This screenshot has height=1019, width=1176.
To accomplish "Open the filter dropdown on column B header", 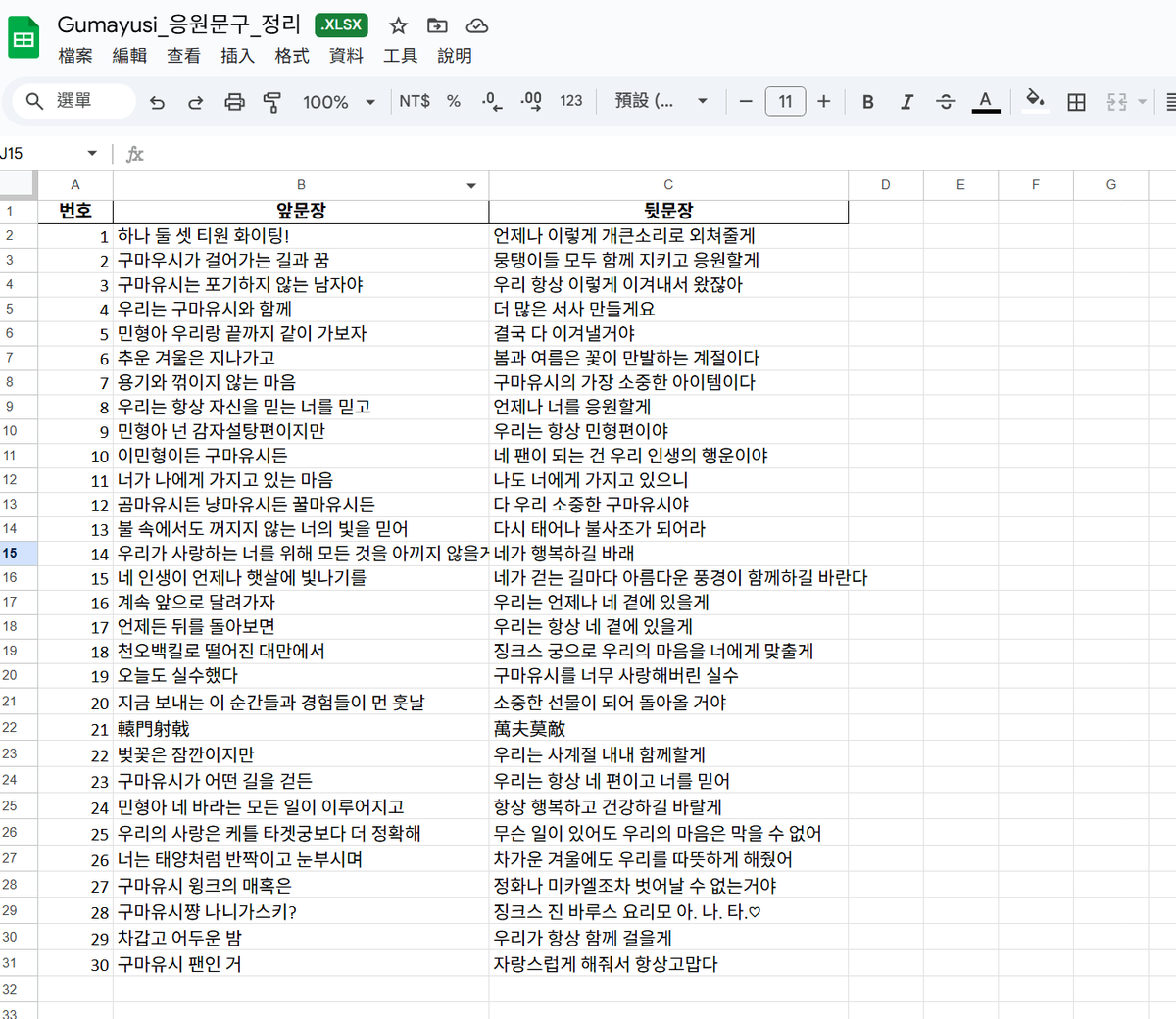I will click(470, 184).
